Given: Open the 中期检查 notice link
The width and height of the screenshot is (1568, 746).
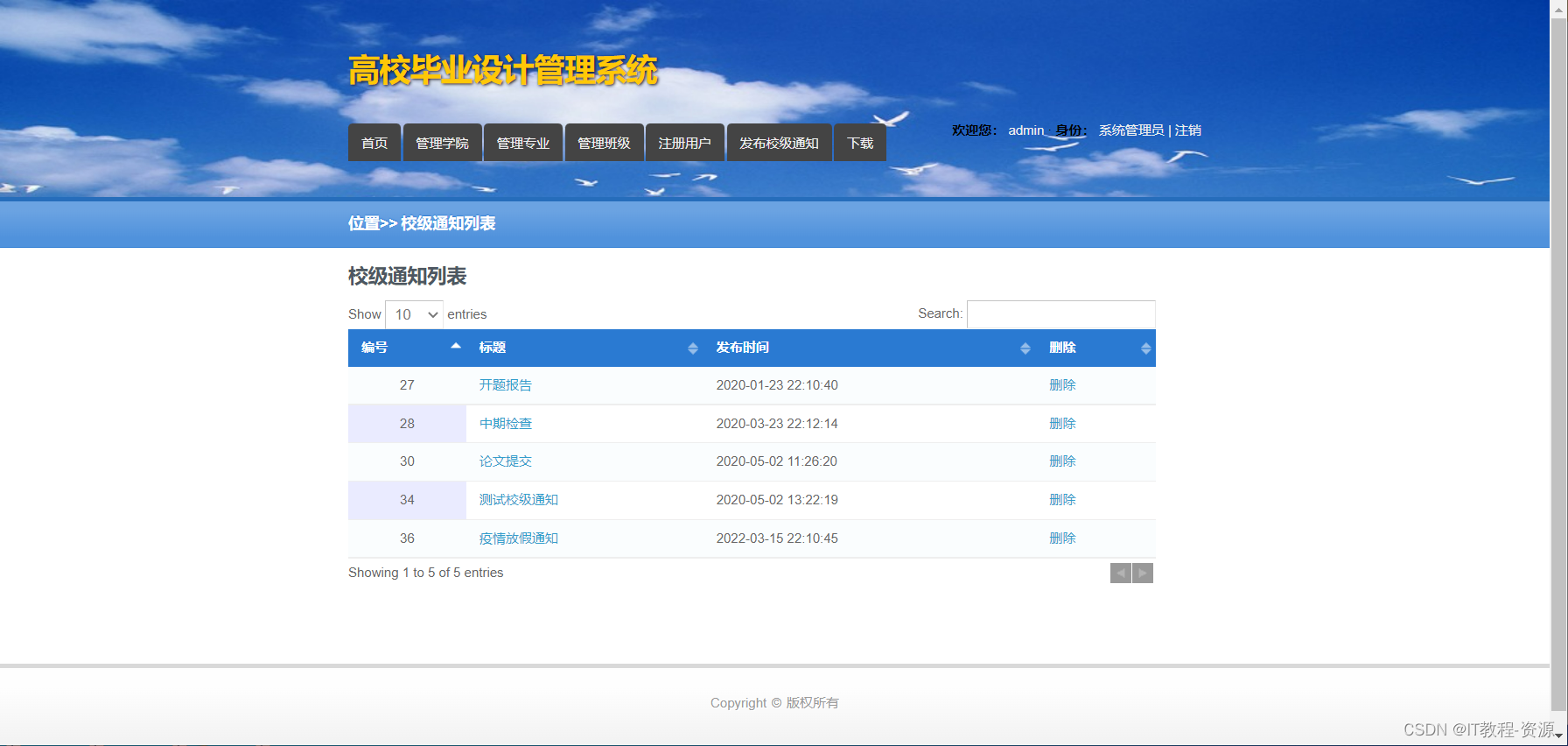Looking at the screenshot, I should 505,424.
